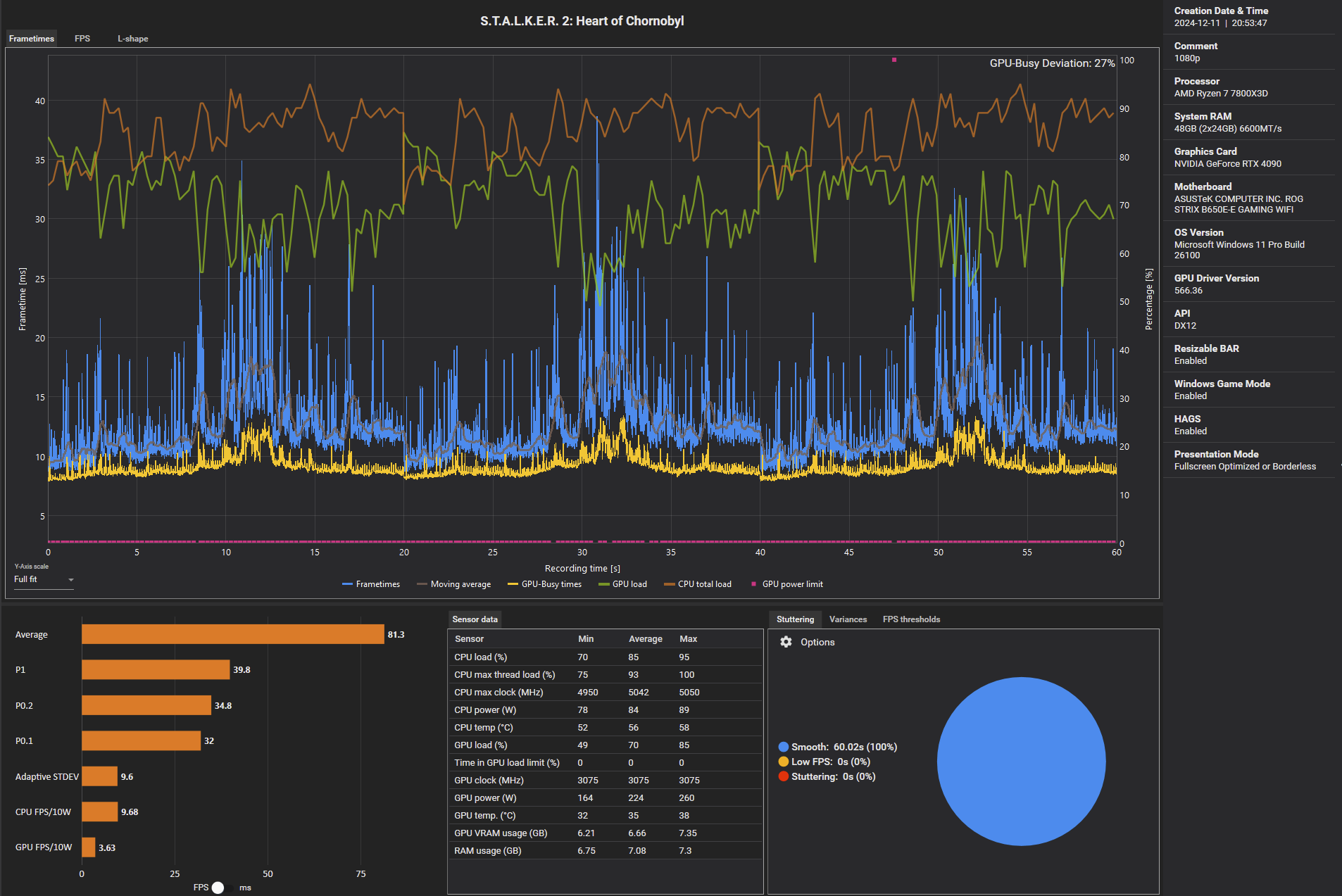Viewport: 1342px width, 896px height.
Task: Select the Sensor data tab
Action: [475, 619]
